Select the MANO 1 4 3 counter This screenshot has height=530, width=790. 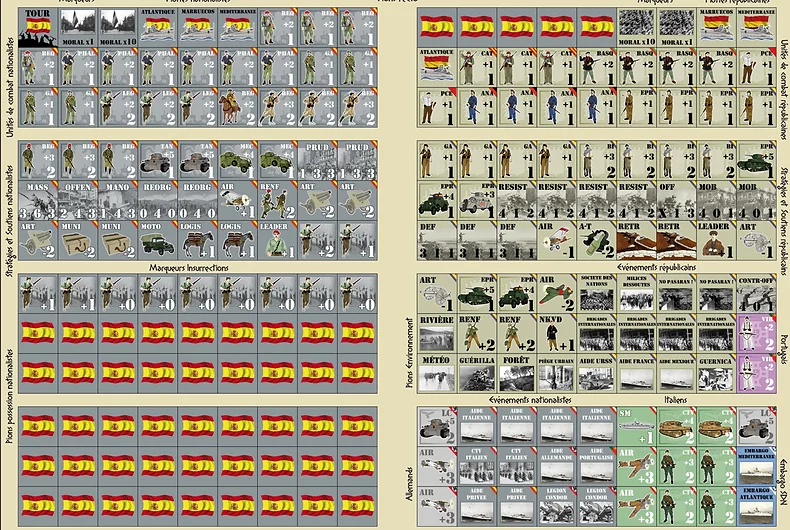118,201
